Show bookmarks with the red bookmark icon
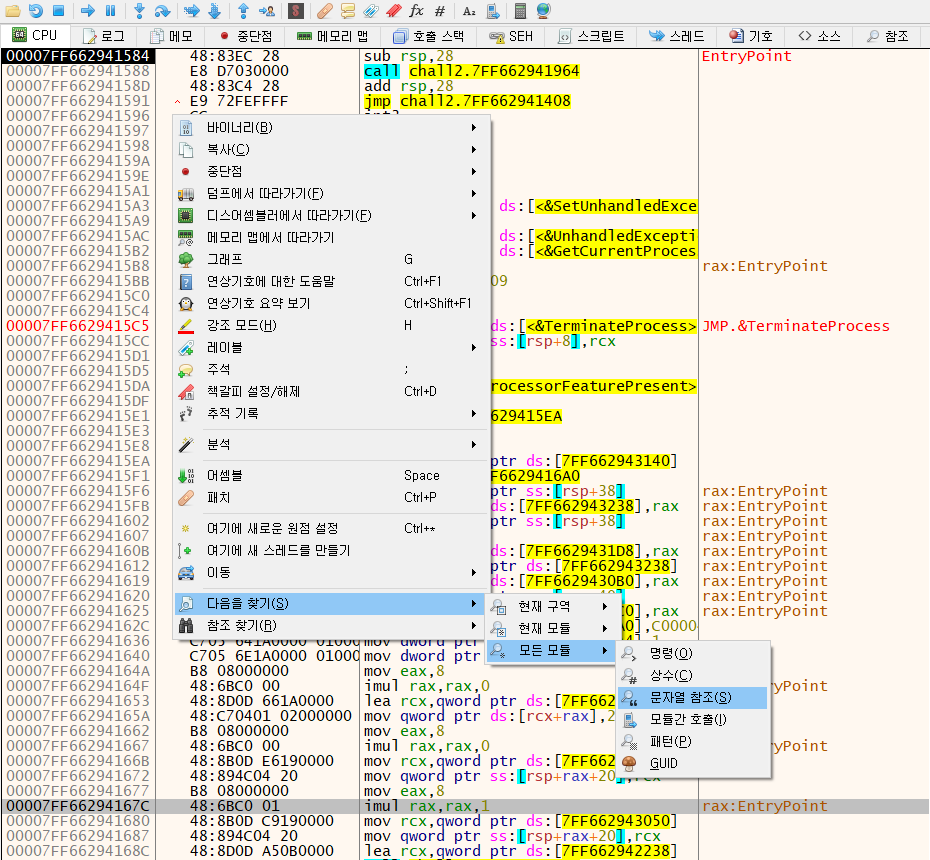This screenshot has width=930, height=860. (393, 11)
